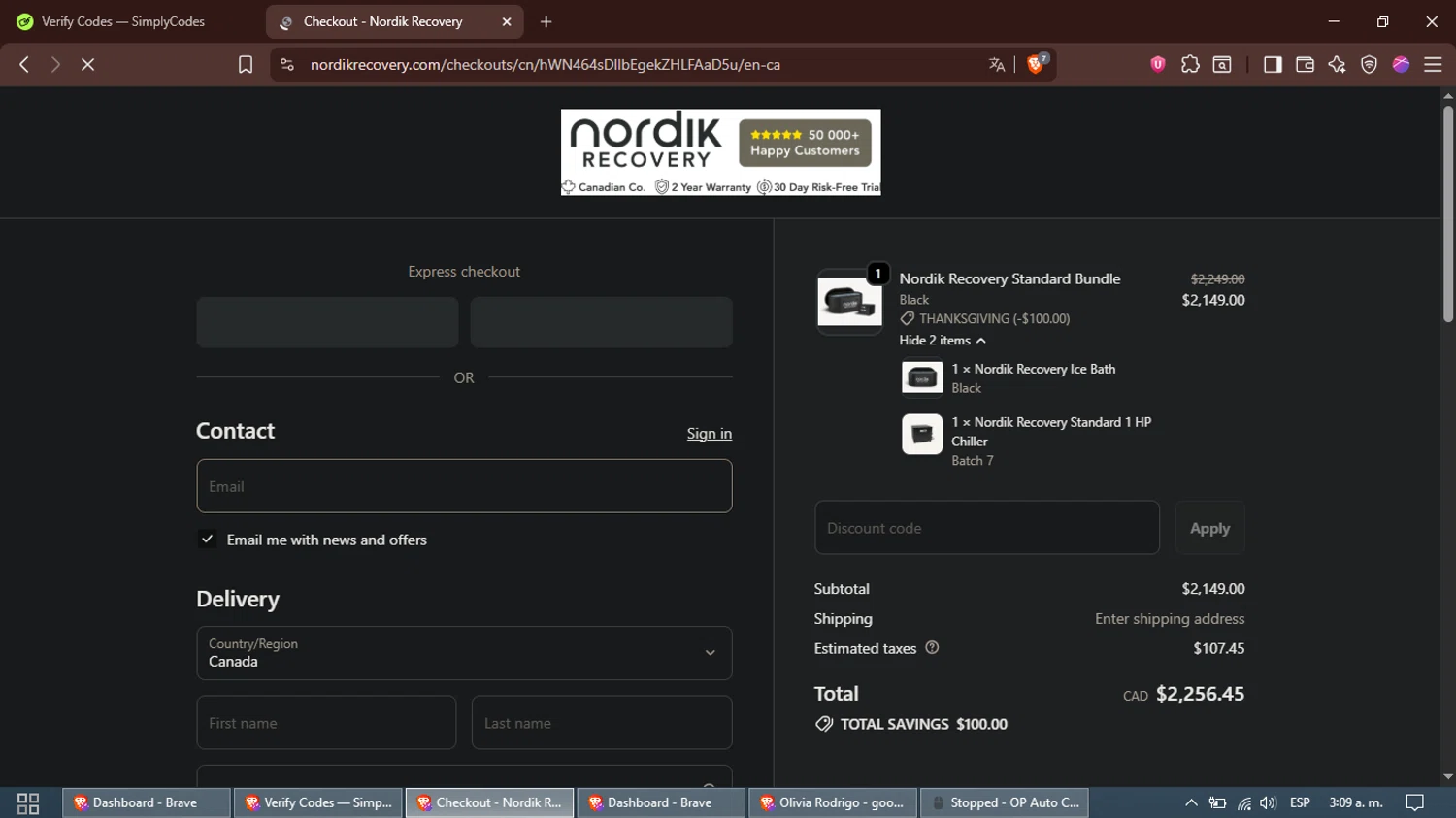The image size is (1456, 818).
Task: Click the network wifi tray icon
Action: pyautogui.click(x=1243, y=802)
